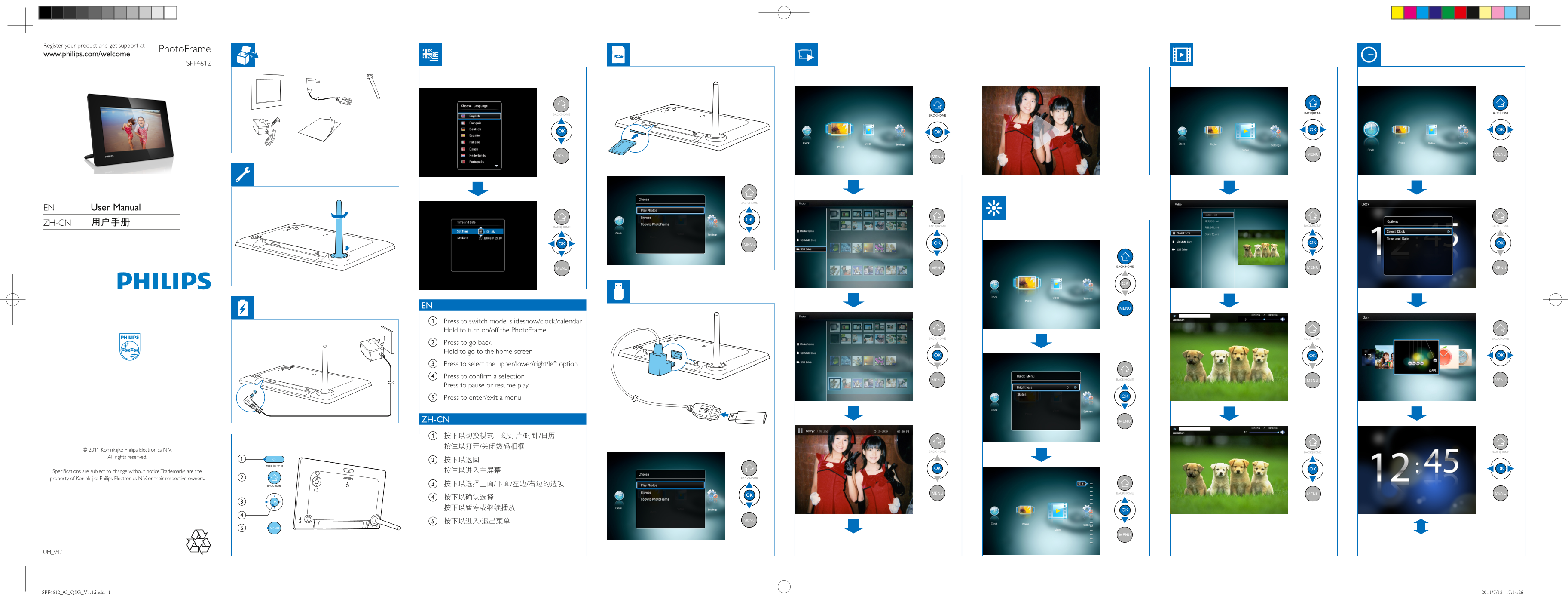Image resolution: width=1568 pixels, height=599 pixels.
Task: Click the battery power-connection section icon
Action: (x=243, y=308)
